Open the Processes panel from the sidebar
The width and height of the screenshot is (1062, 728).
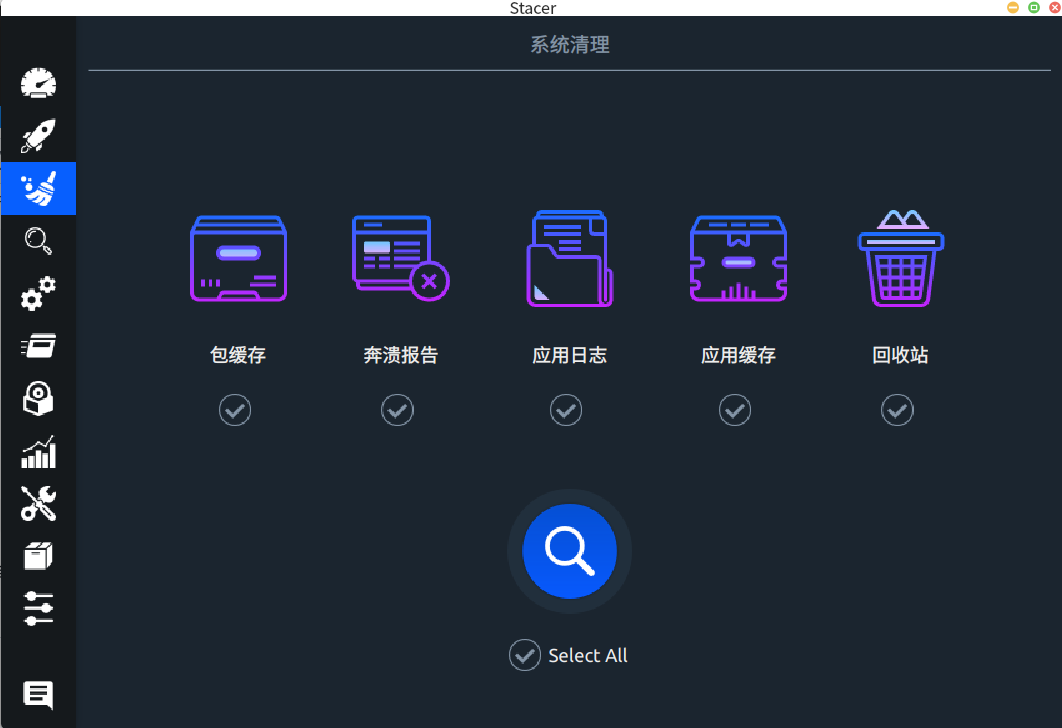coord(38,346)
